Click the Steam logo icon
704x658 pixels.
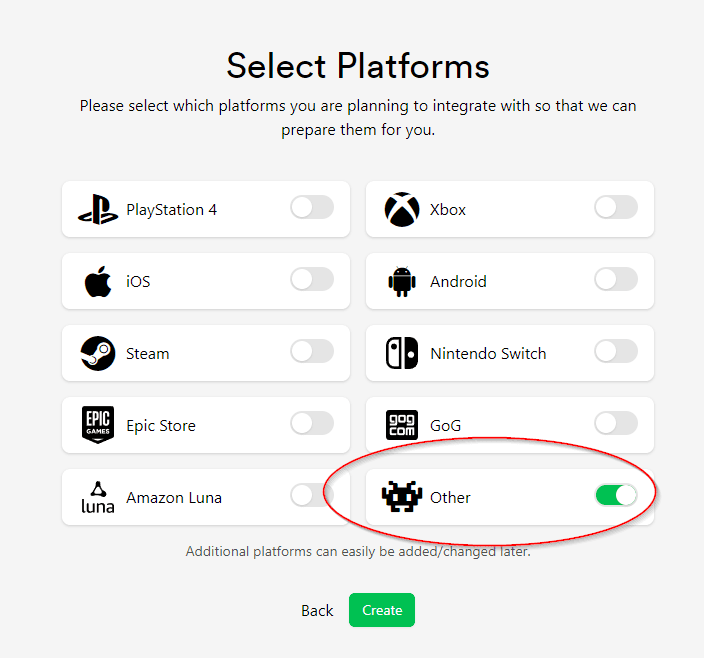click(x=98, y=354)
